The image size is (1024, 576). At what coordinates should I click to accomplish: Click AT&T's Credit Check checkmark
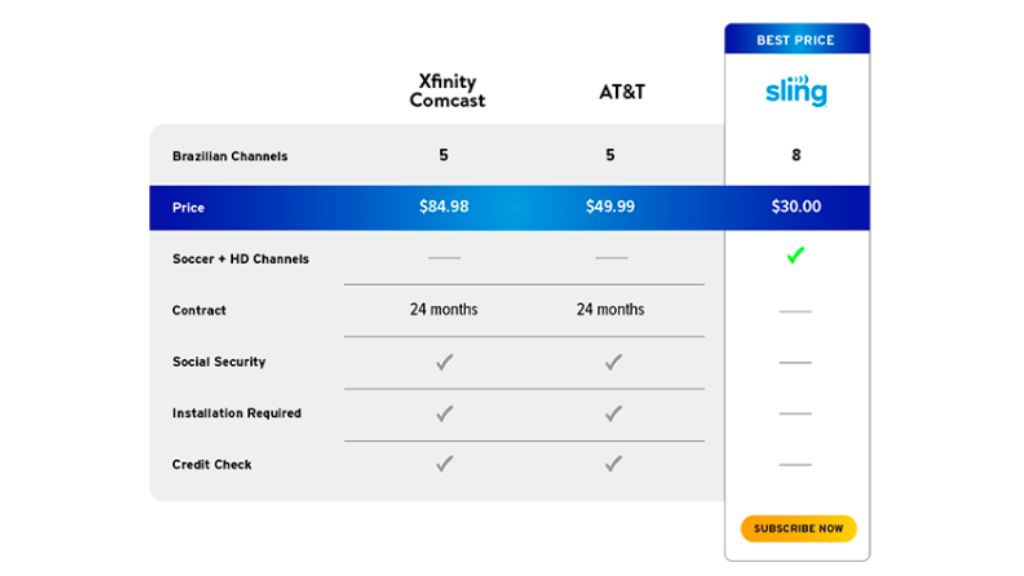click(x=613, y=464)
